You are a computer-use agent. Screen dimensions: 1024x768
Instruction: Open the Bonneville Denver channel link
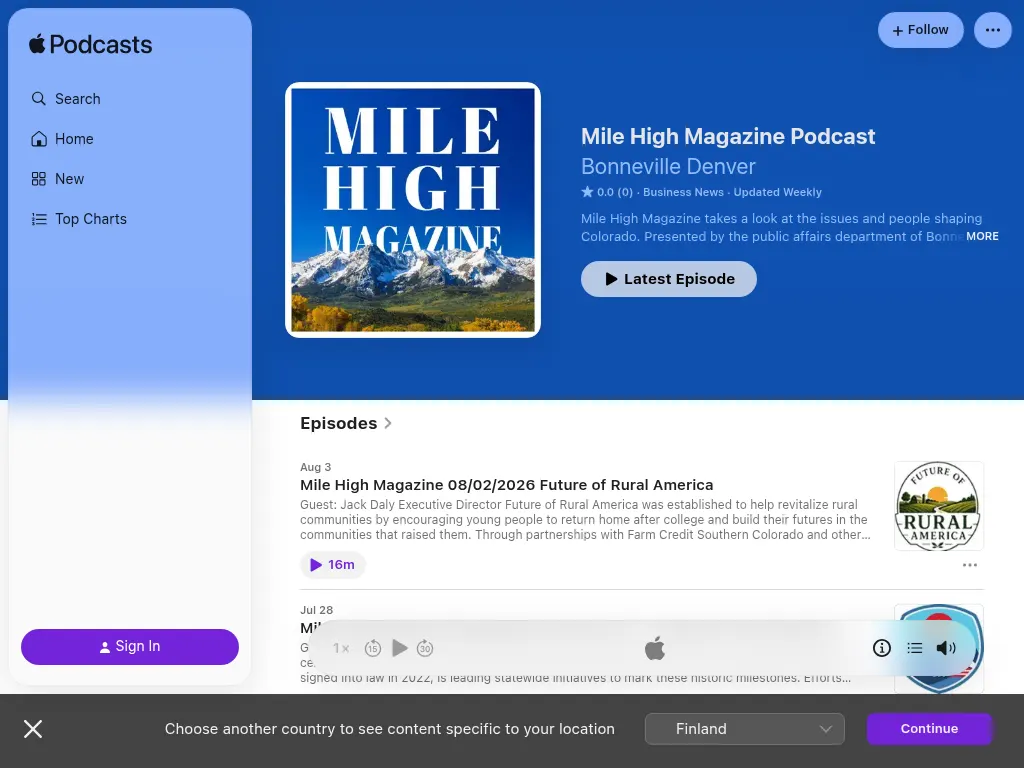point(668,167)
